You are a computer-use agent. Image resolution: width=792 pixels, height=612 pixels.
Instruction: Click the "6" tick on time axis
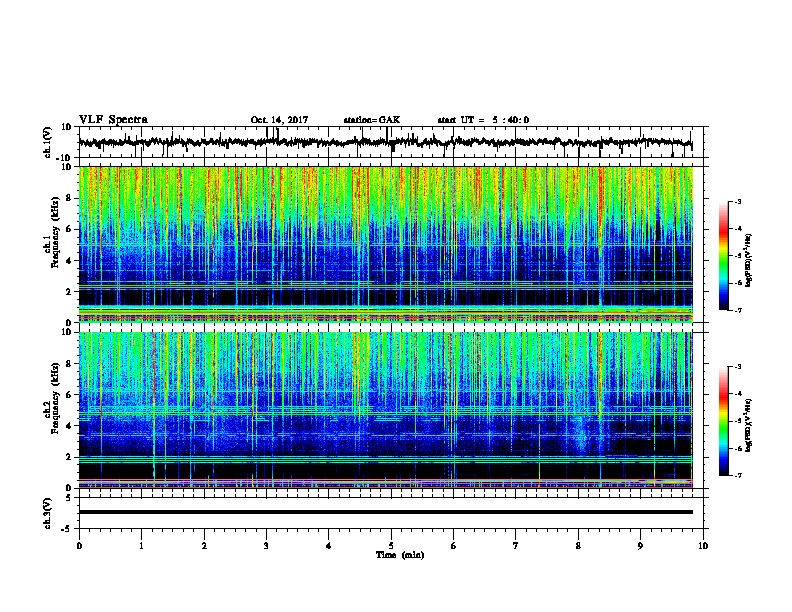click(453, 546)
